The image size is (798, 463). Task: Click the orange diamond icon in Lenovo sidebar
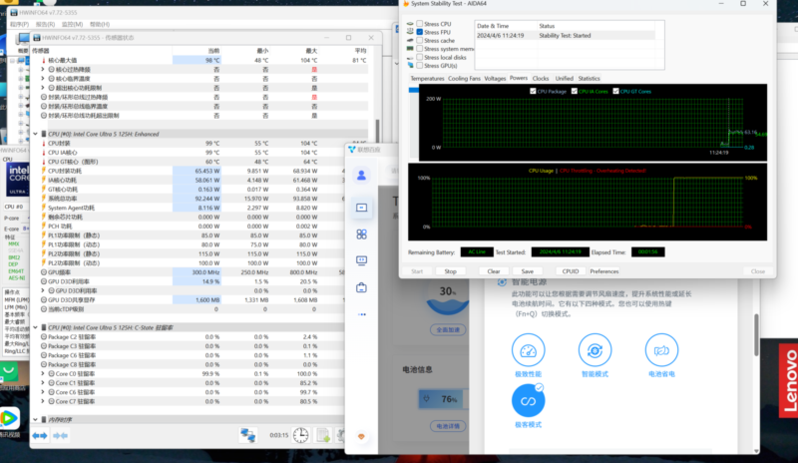(x=361, y=437)
